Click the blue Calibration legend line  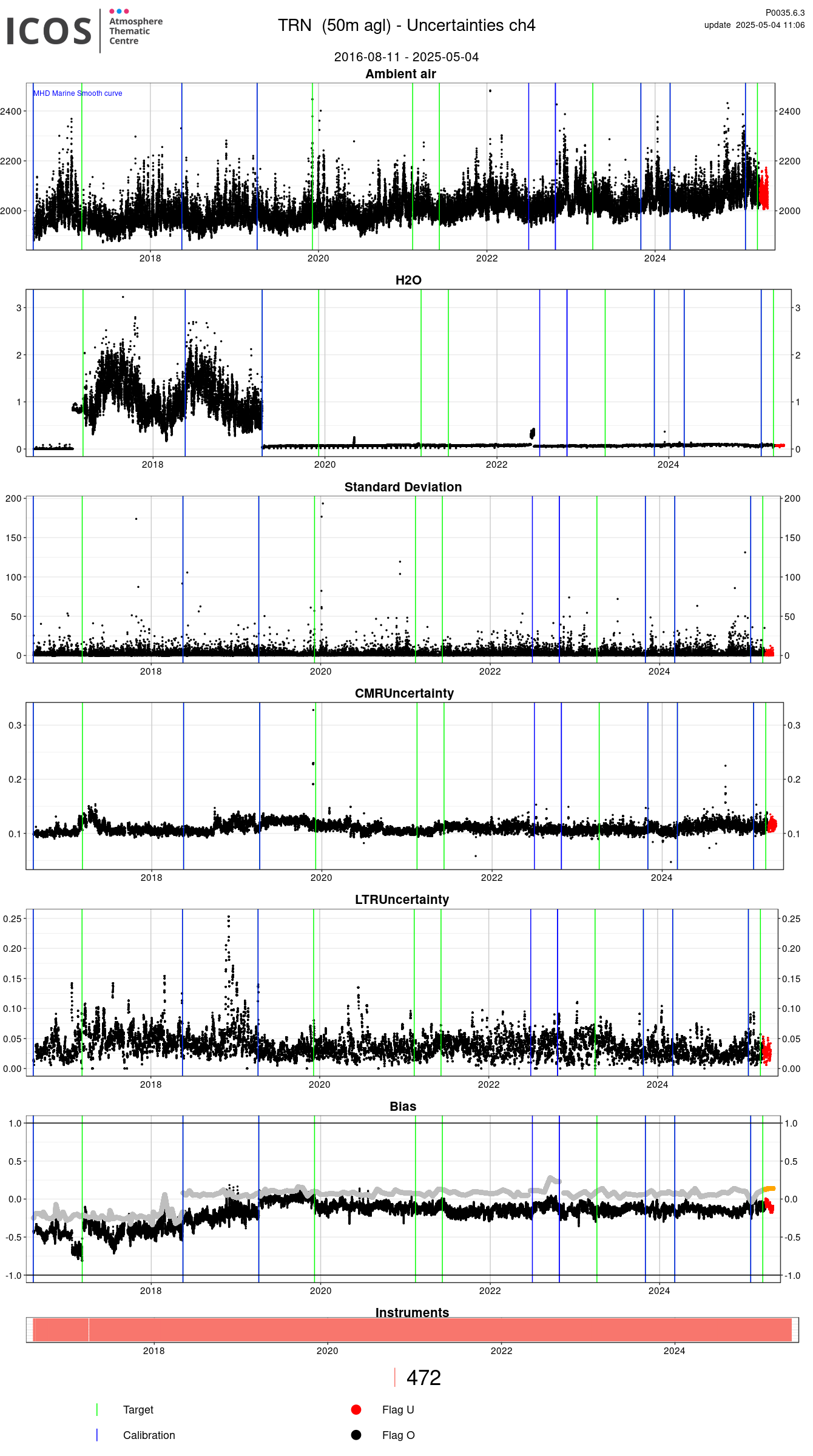(x=97, y=1435)
